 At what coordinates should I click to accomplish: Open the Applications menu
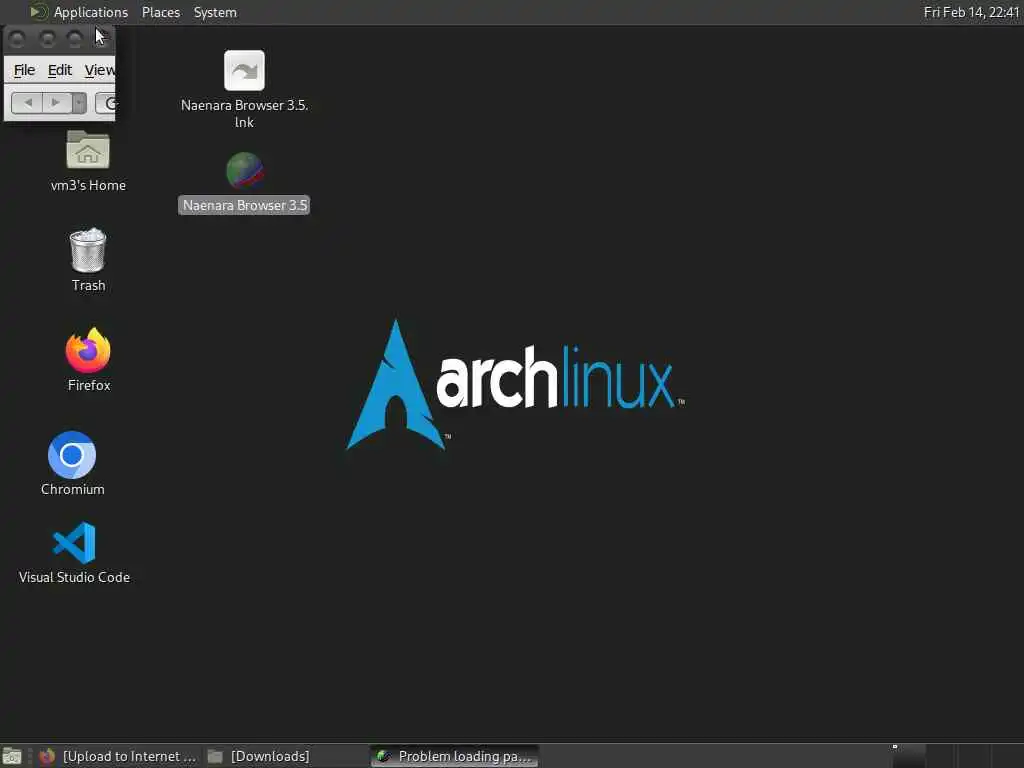[x=91, y=12]
